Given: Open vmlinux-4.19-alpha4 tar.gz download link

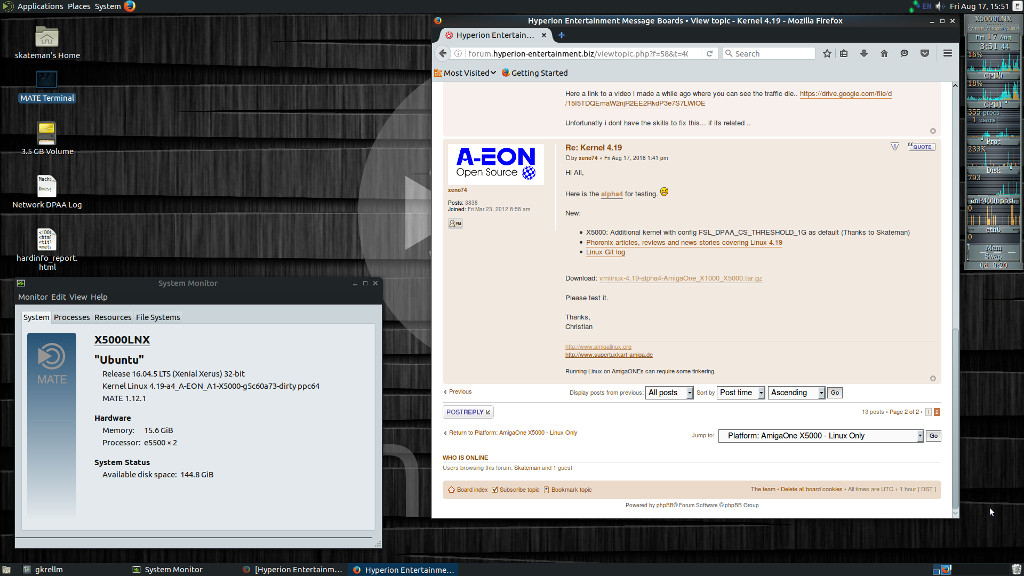Looking at the screenshot, I should click(x=680, y=278).
